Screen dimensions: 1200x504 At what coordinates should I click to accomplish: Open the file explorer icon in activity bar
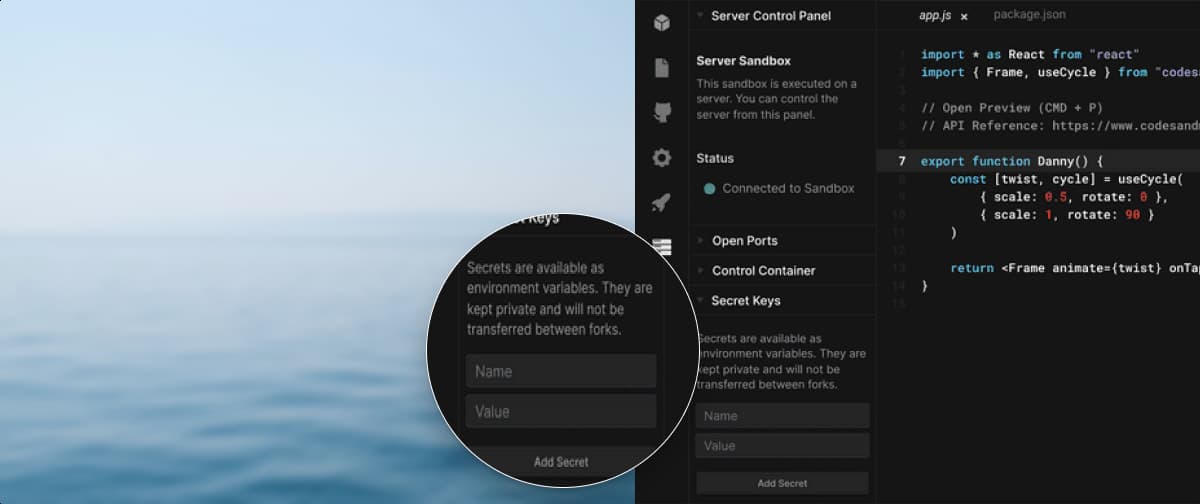[x=661, y=68]
